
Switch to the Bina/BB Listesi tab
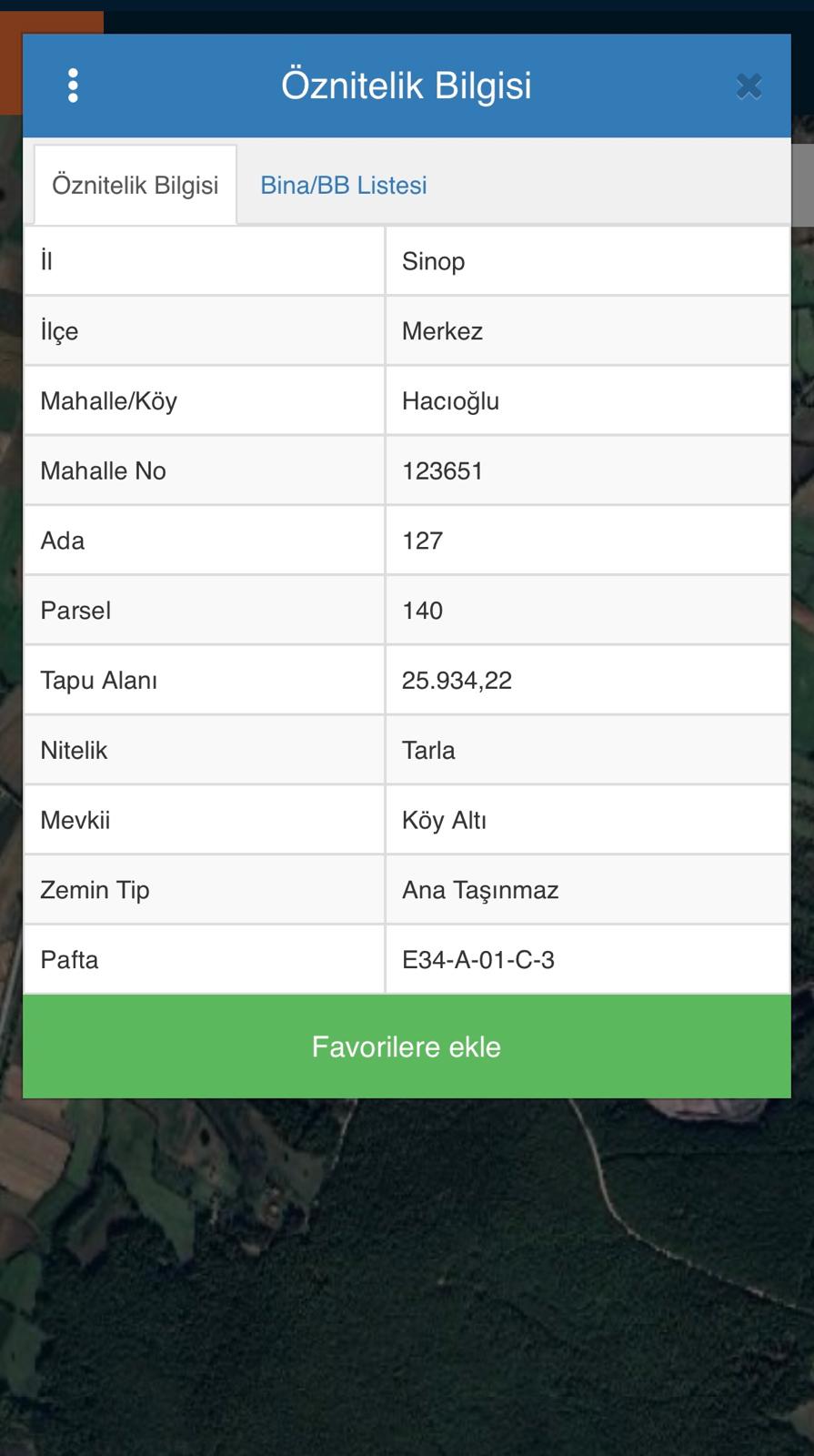click(x=343, y=185)
